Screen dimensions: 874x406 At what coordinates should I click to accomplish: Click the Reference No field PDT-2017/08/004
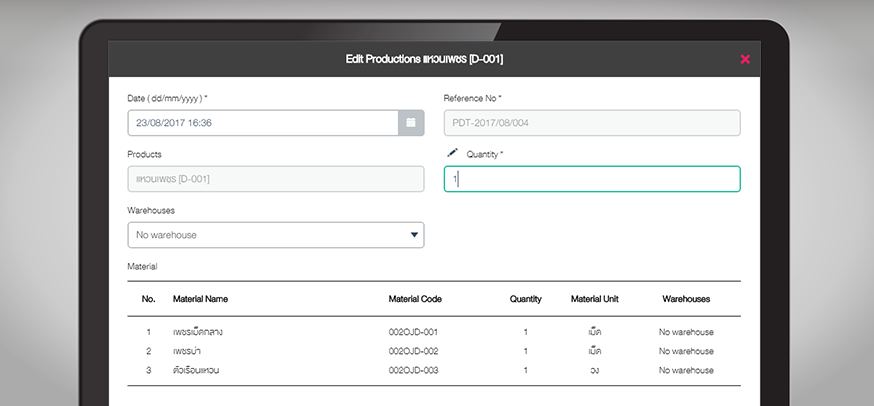click(591, 123)
